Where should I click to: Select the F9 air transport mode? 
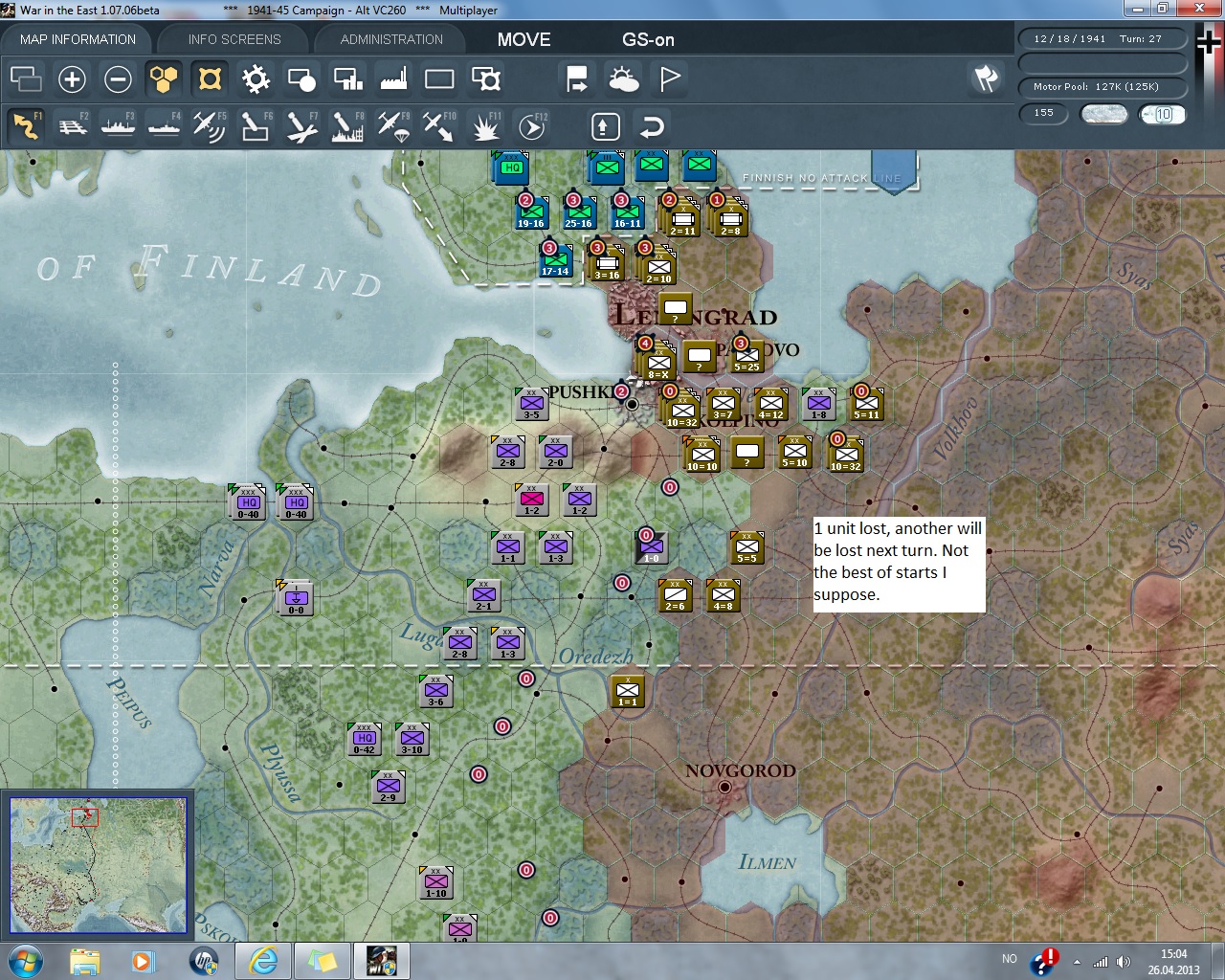[x=393, y=126]
